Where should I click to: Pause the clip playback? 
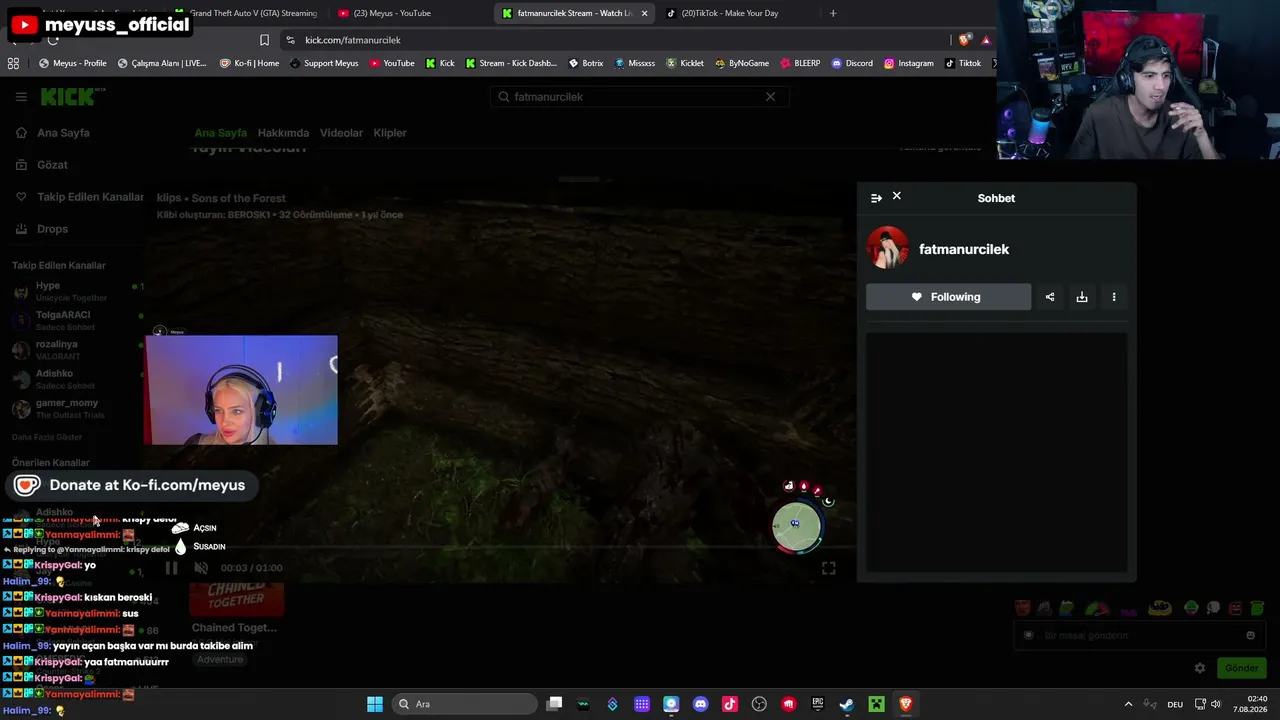[x=171, y=568]
